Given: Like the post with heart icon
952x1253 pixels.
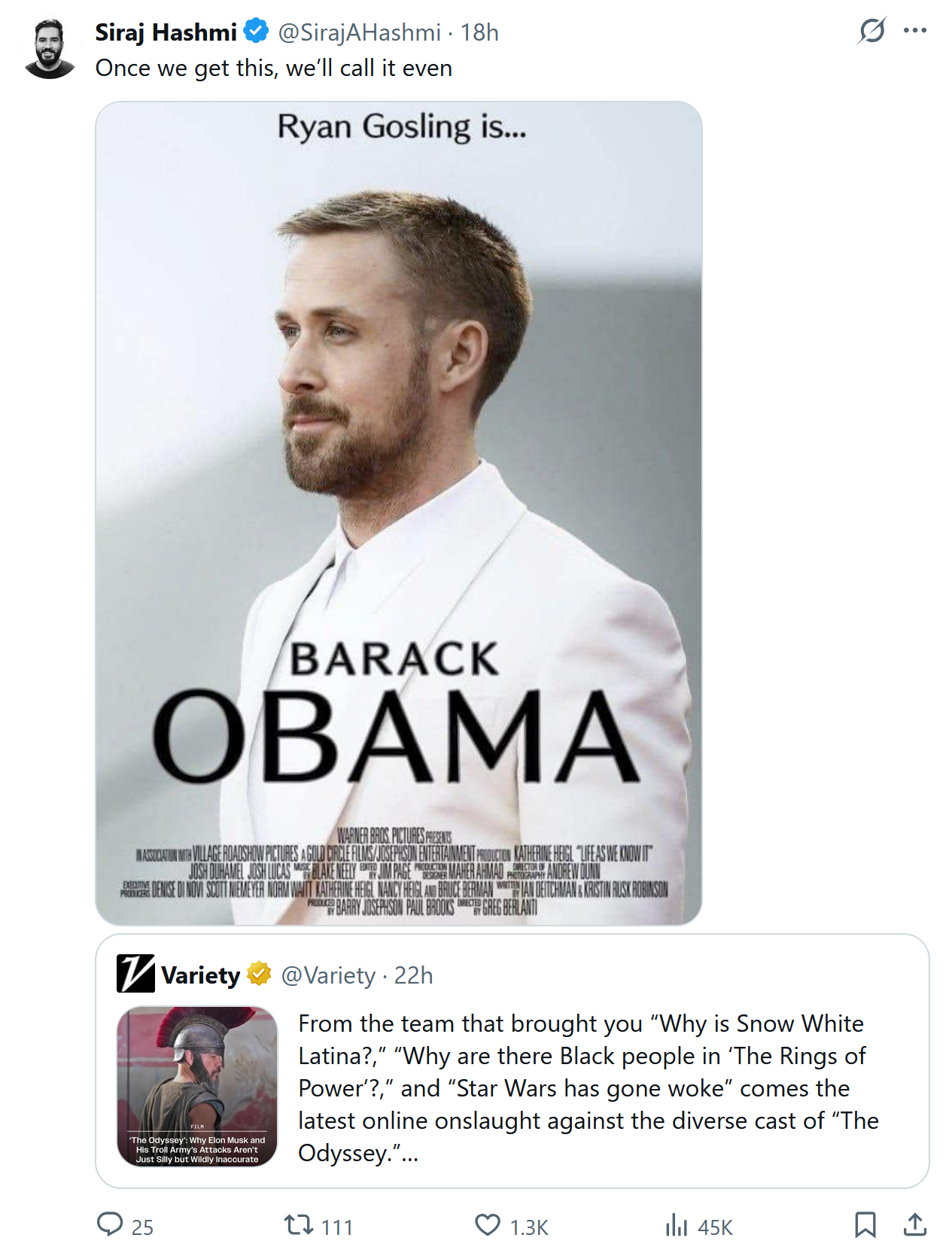Looking at the screenshot, I should pyautogui.click(x=488, y=1224).
